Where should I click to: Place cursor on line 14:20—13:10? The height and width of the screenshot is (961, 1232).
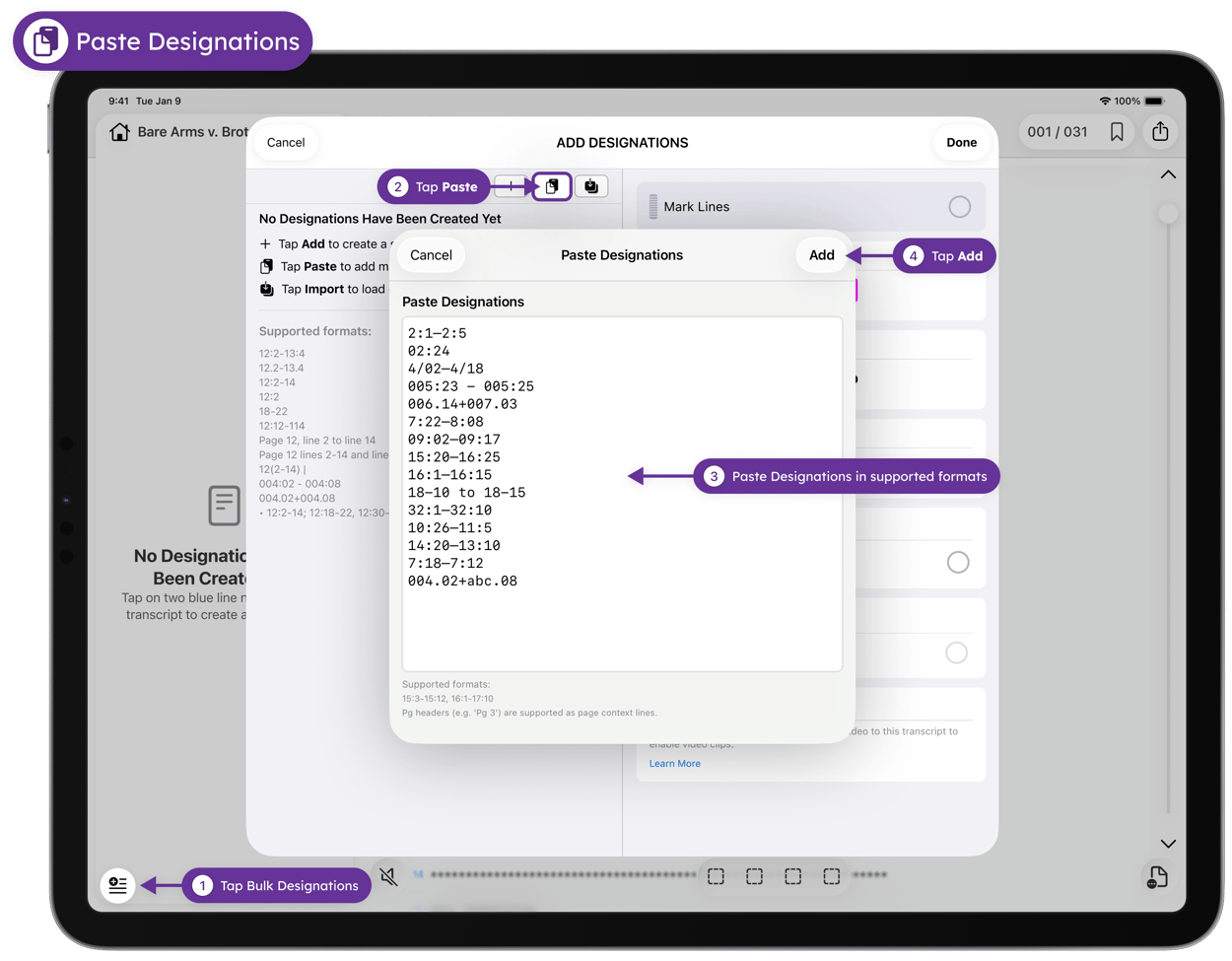pos(453,546)
